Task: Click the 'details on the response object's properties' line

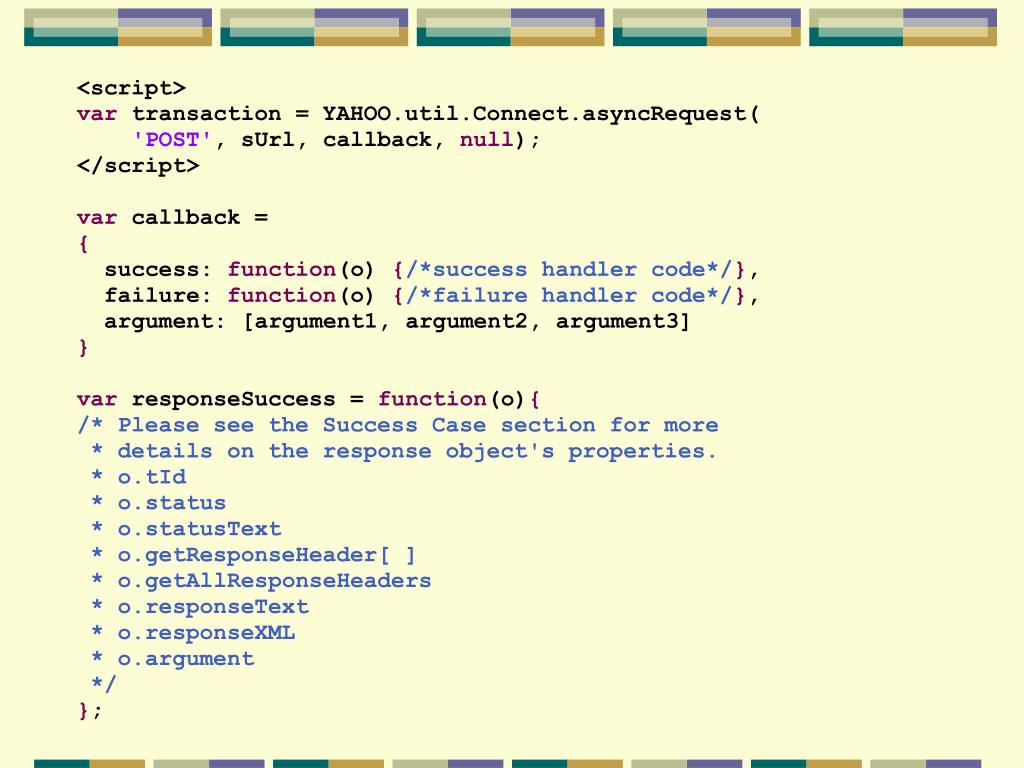Action: tap(404, 451)
